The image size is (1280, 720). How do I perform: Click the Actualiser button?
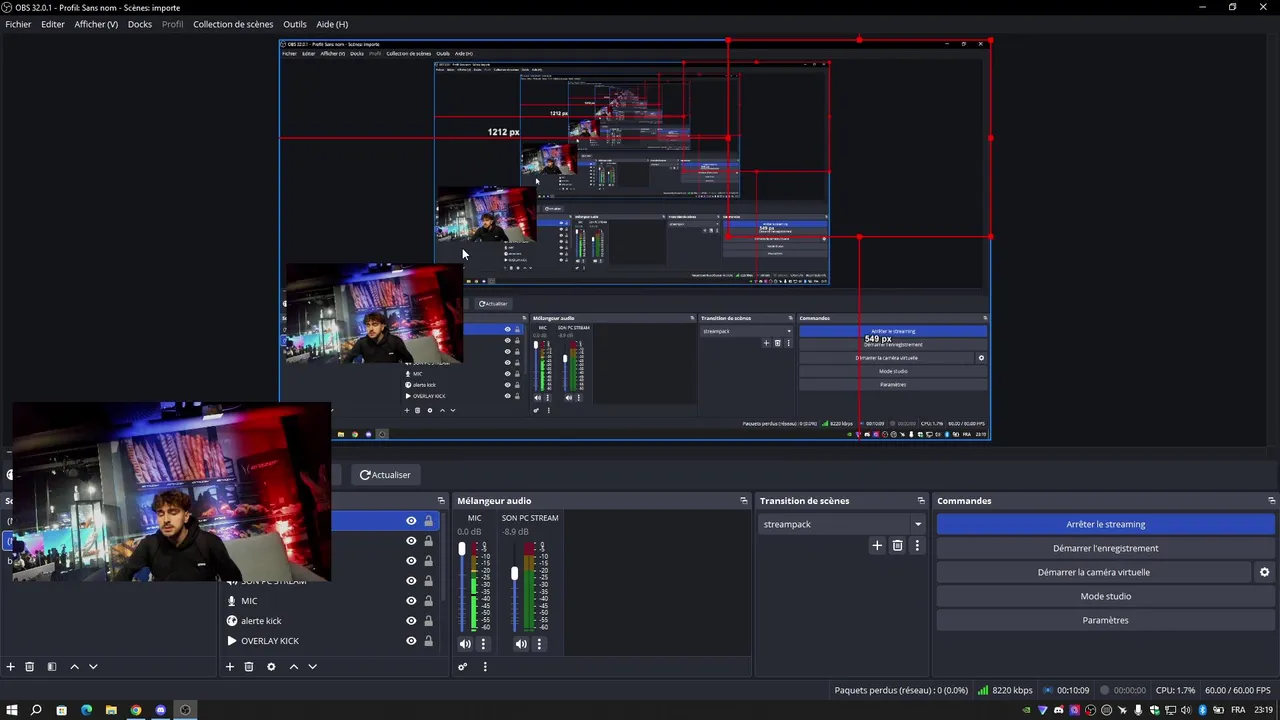coord(385,475)
